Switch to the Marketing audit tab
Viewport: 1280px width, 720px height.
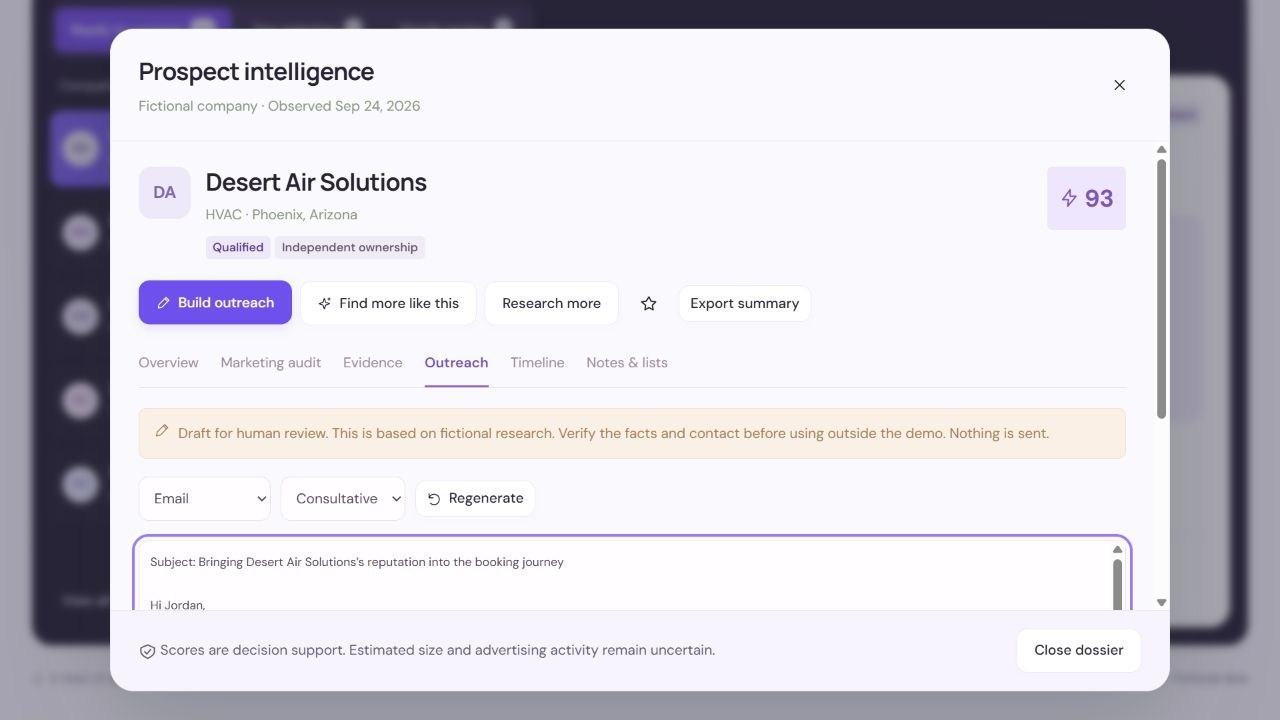271,362
